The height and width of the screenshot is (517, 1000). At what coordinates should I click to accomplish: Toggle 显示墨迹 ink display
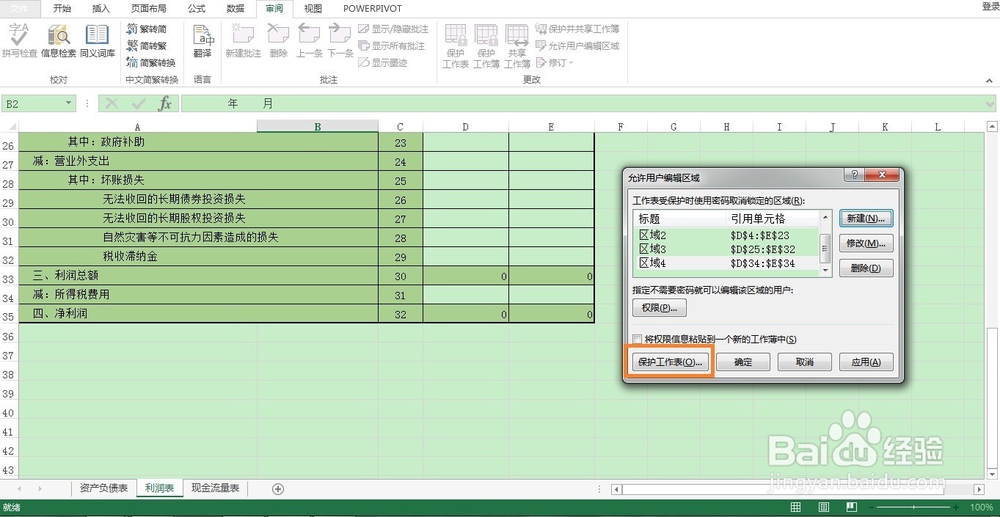[x=383, y=62]
